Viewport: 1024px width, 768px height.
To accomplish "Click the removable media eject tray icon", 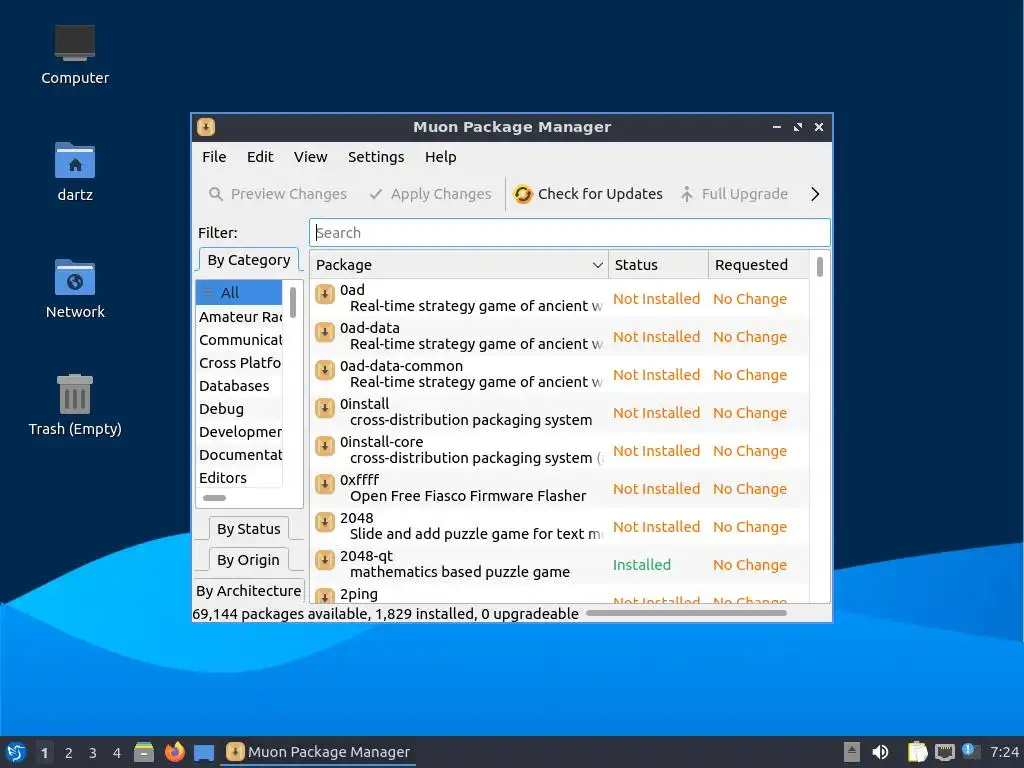I will 851,752.
